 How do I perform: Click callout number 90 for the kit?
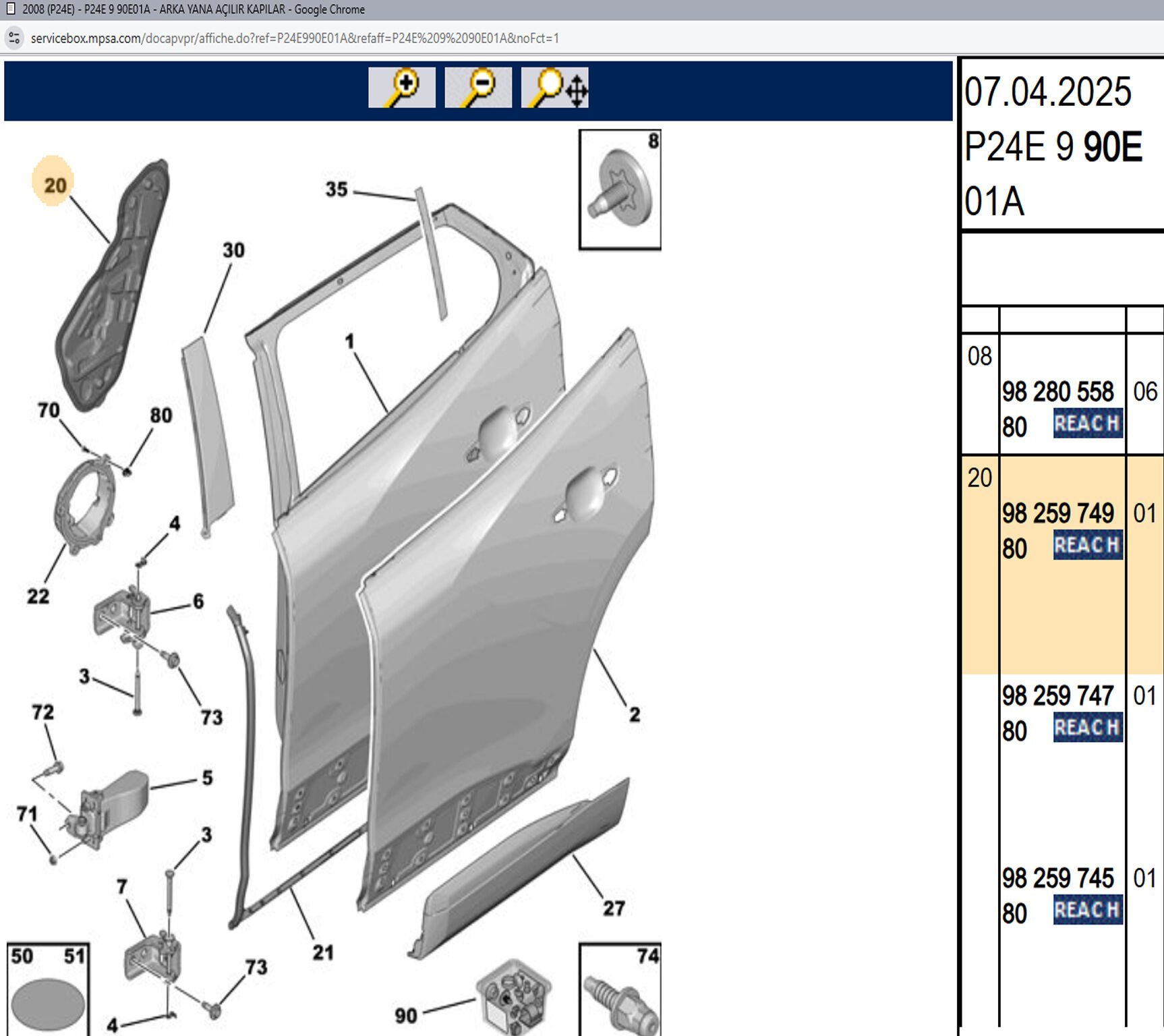tap(405, 1015)
